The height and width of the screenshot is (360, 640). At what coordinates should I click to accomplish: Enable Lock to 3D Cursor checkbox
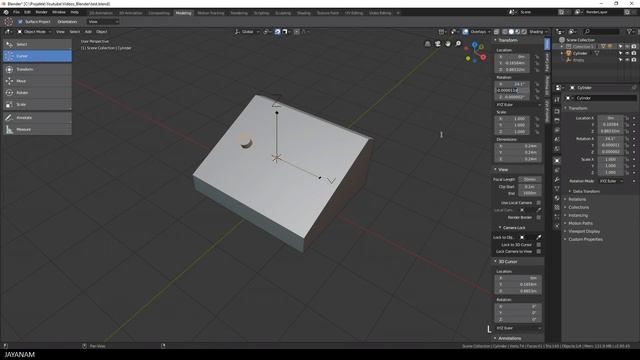click(538, 245)
